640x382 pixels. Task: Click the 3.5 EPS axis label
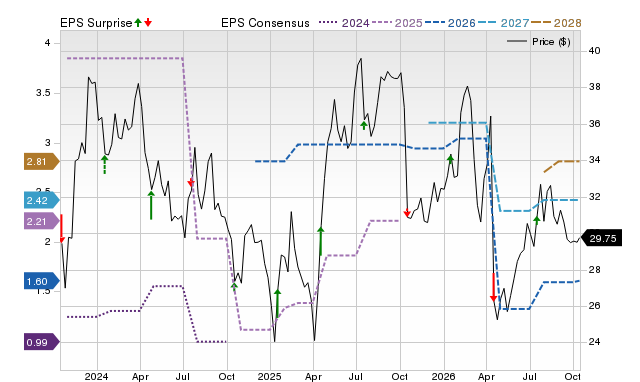43,93
